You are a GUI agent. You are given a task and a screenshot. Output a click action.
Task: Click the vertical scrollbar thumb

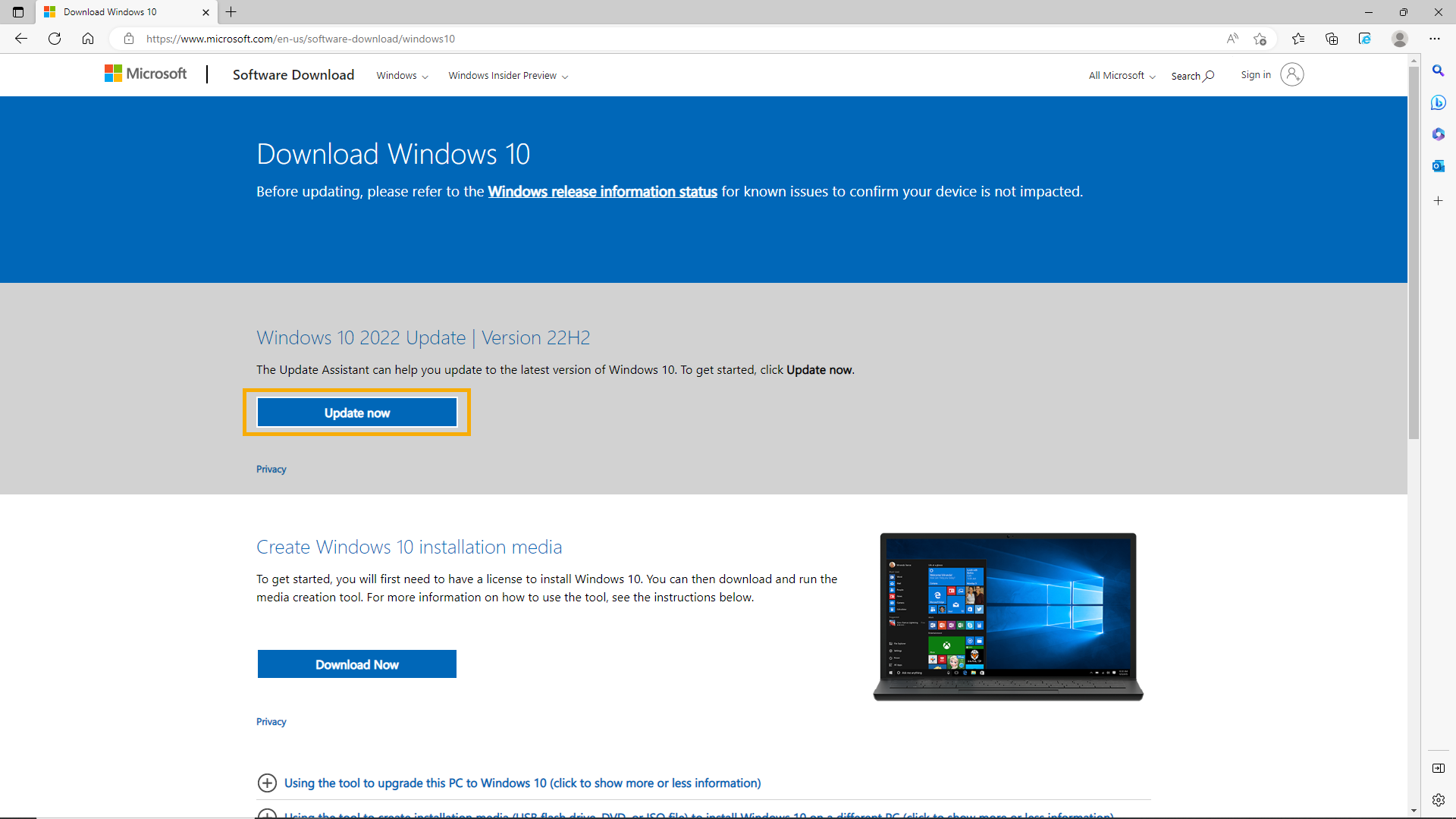tap(1414, 253)
